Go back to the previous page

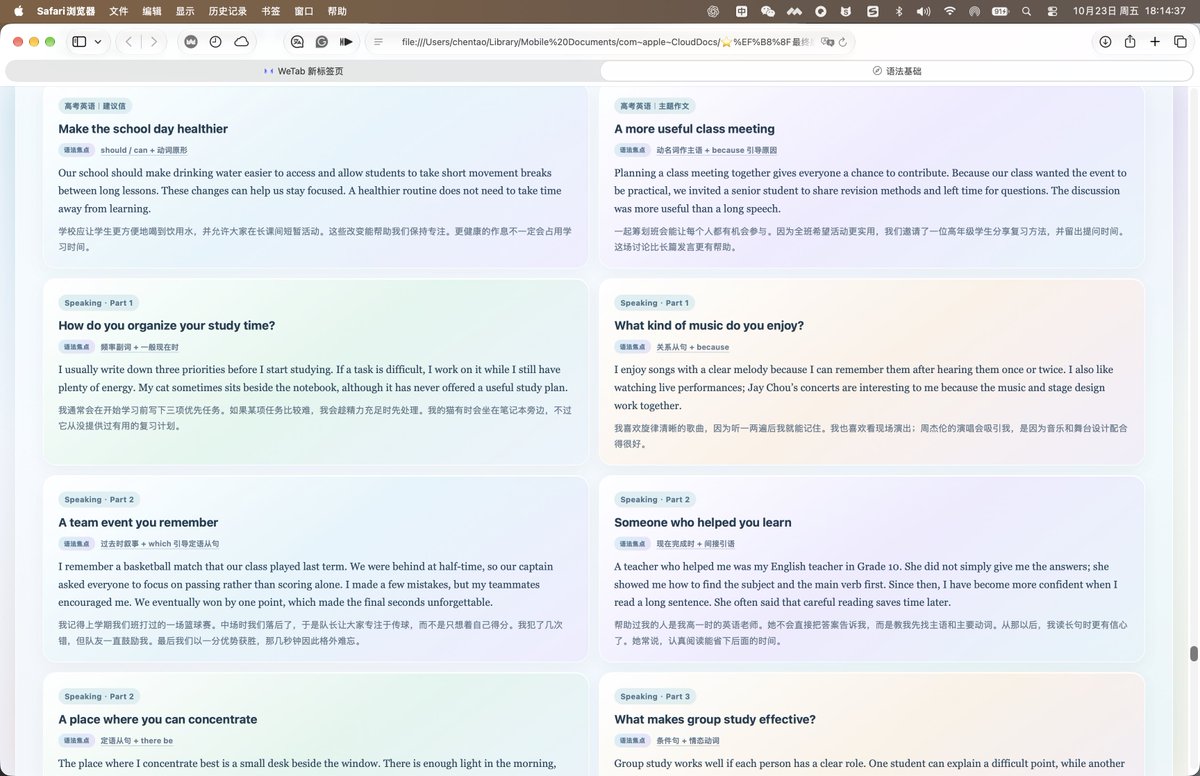[128, 42]
